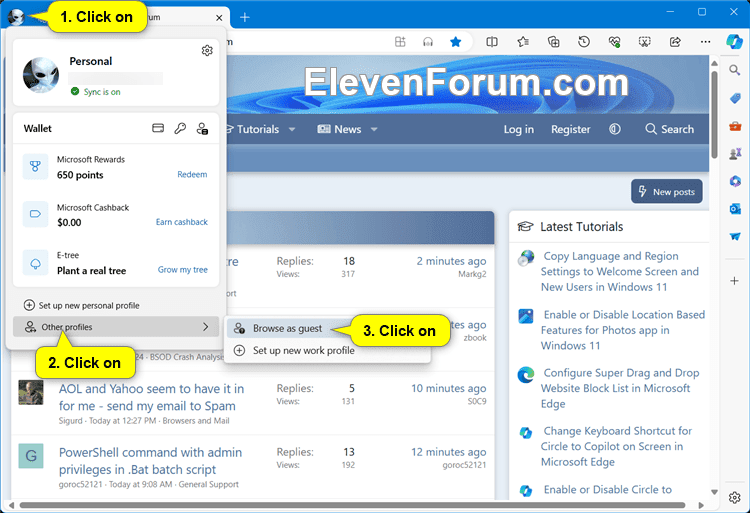Open AOL and Yahoo spam thread
This screenshot has height=513, width=750.
(151, 397)
